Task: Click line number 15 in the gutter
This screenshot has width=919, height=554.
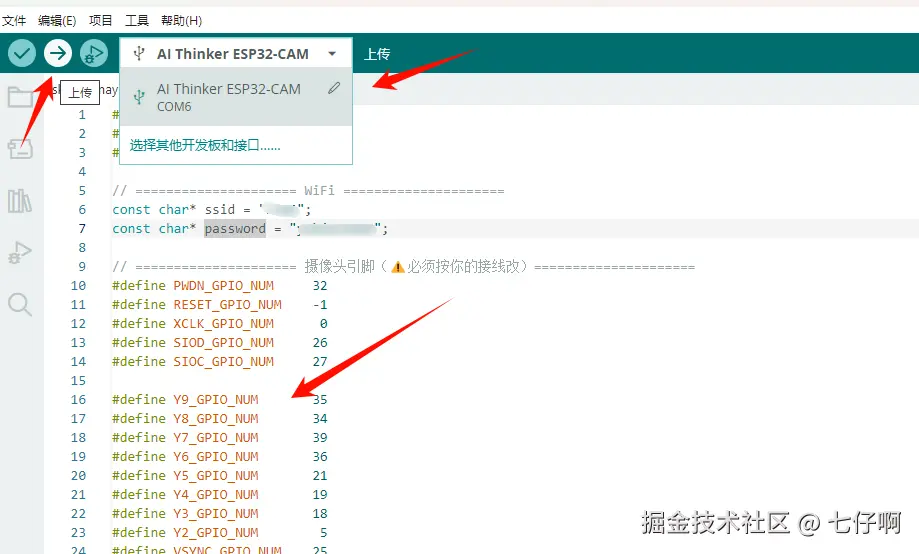Action: pyautogui.click(x=79, y=380)
